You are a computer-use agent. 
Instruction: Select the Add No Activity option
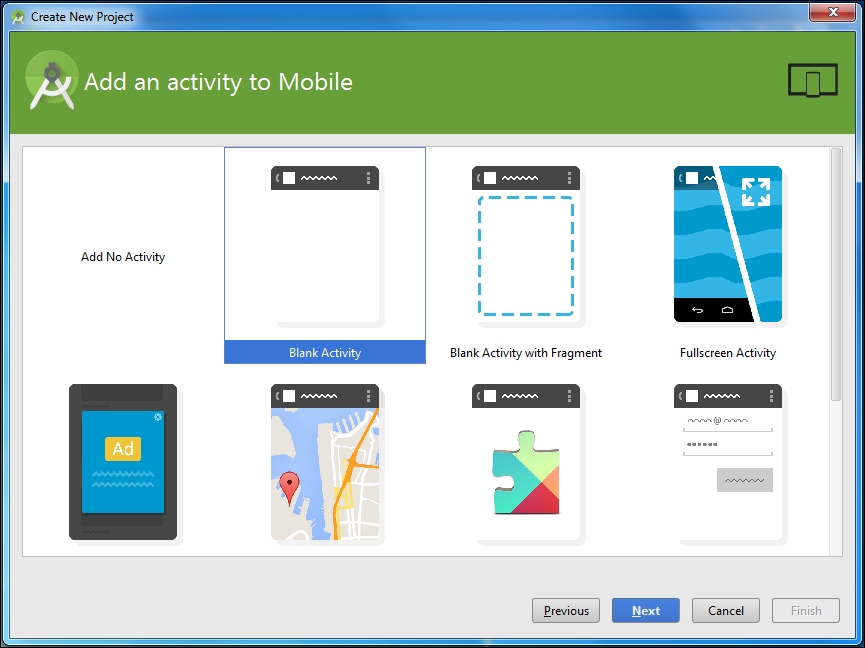(x=123, y=257)
